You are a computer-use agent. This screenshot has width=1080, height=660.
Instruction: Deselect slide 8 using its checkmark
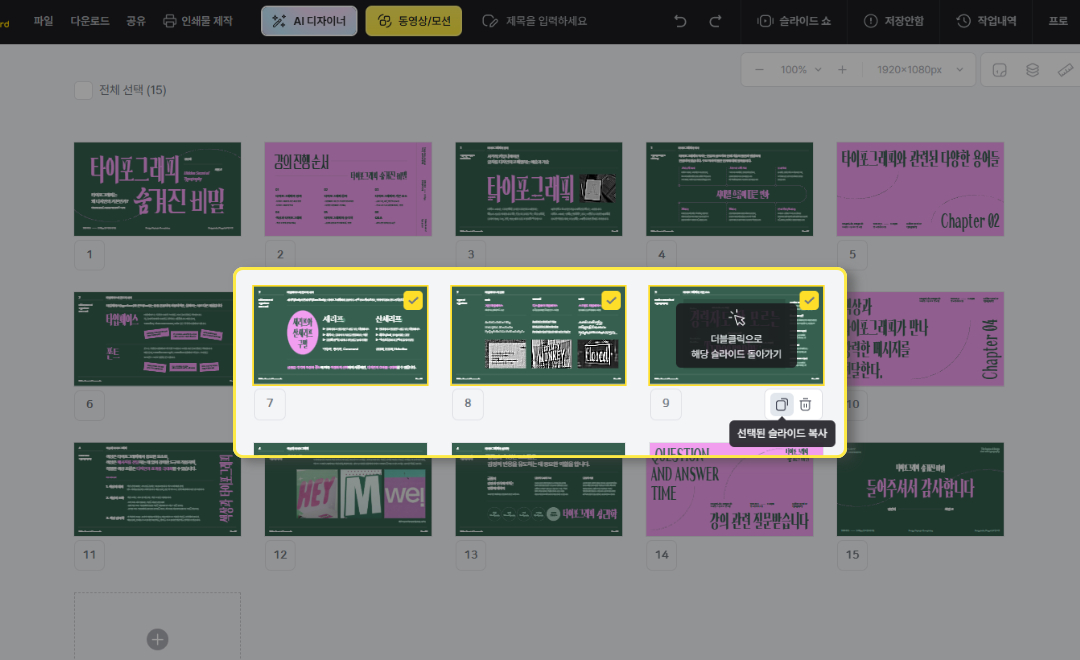(x=611, y=300)
